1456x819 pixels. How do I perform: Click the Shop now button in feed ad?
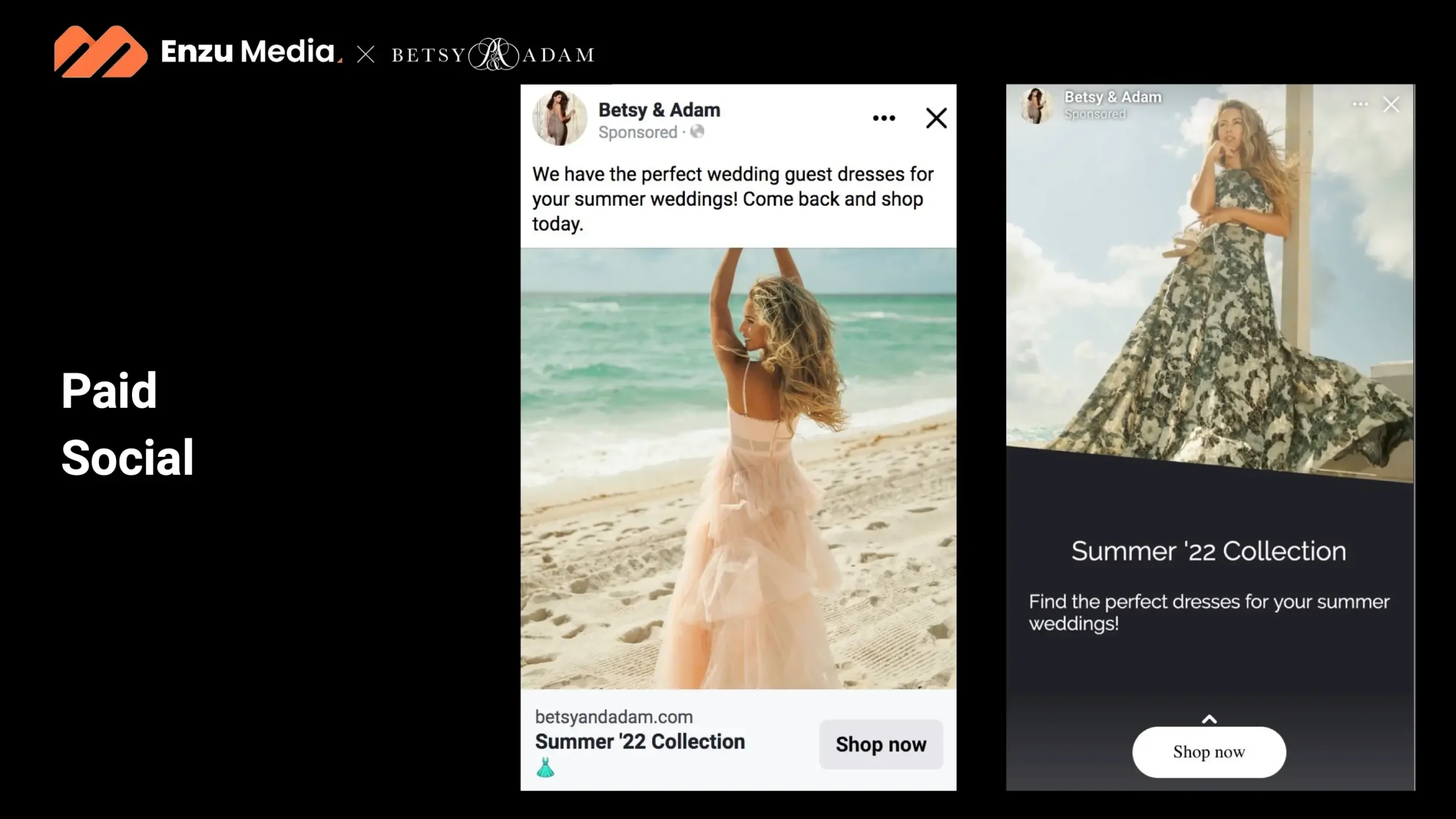pos(881,744)
